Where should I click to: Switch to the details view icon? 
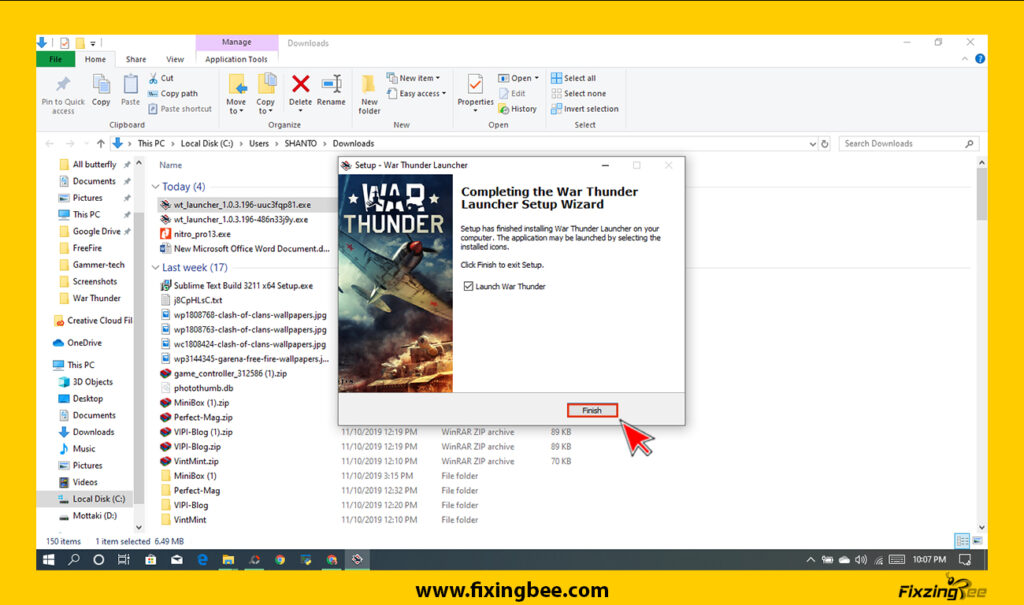tap(962, 541)
